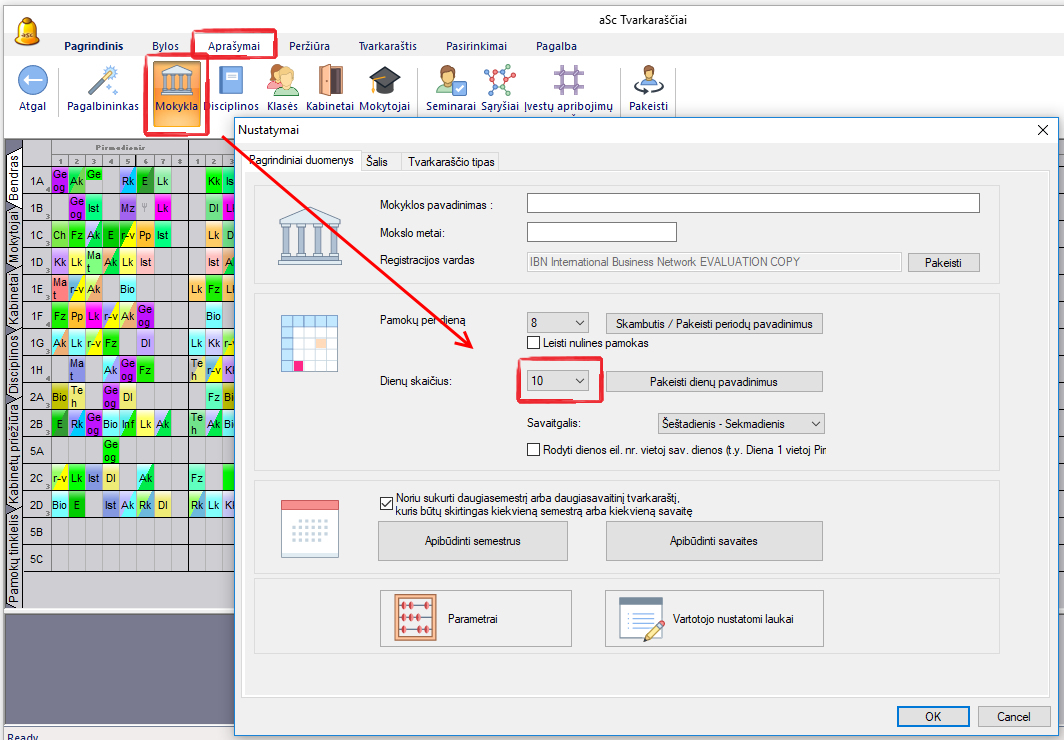
Task: Open the Sąryšiai relations icon
Action: 500,82
